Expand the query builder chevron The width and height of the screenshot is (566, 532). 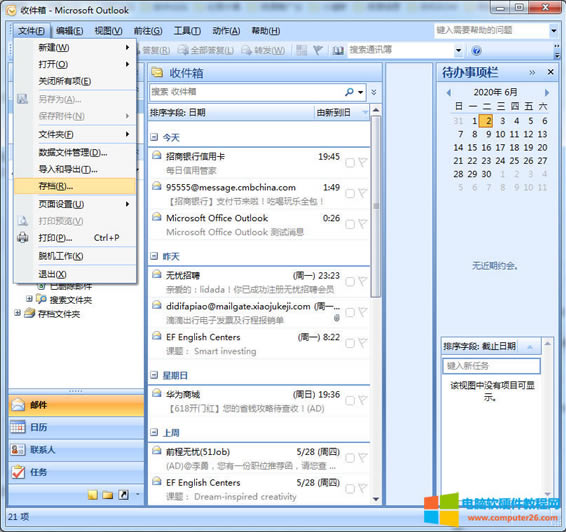point(374,92)
